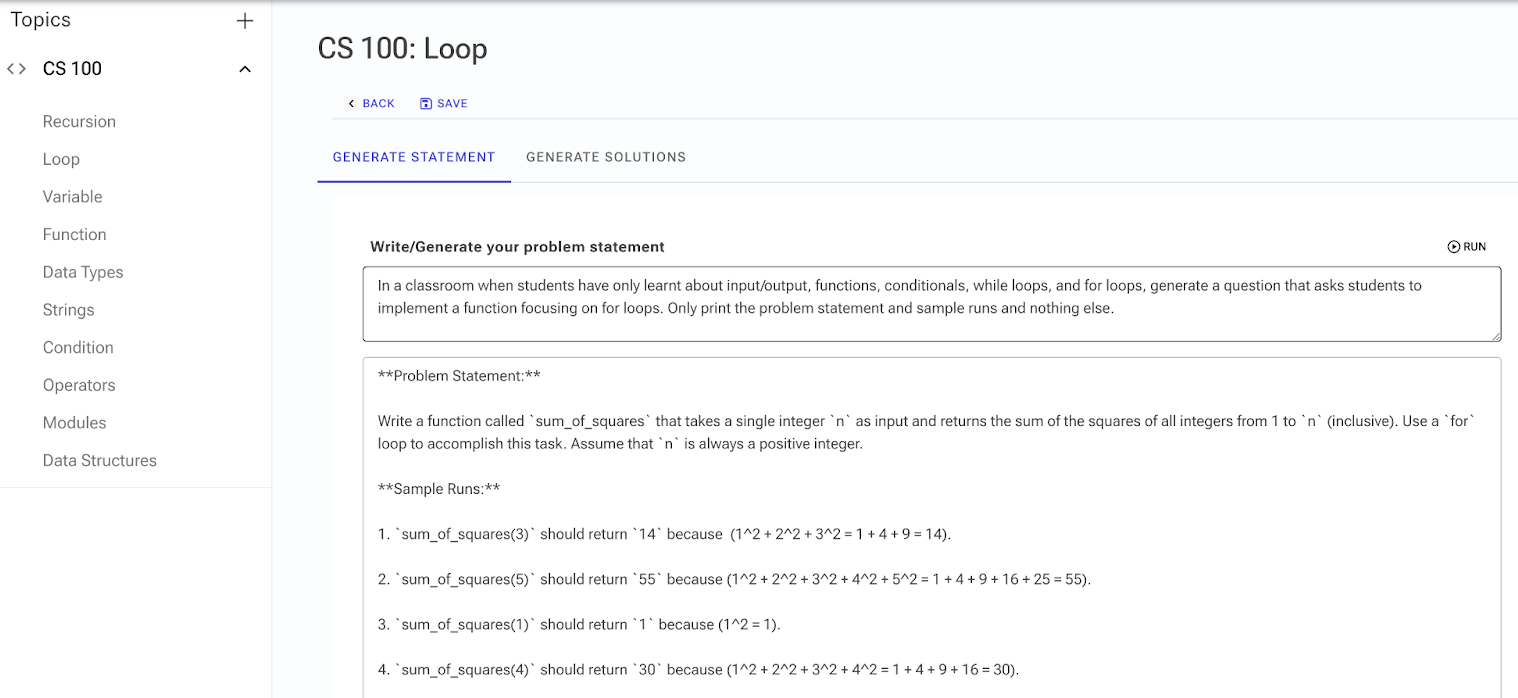Click the code brackets icon beside CS 100
Image resolution: width=1518 pixels, height=698 pixels.
[17, 69]
